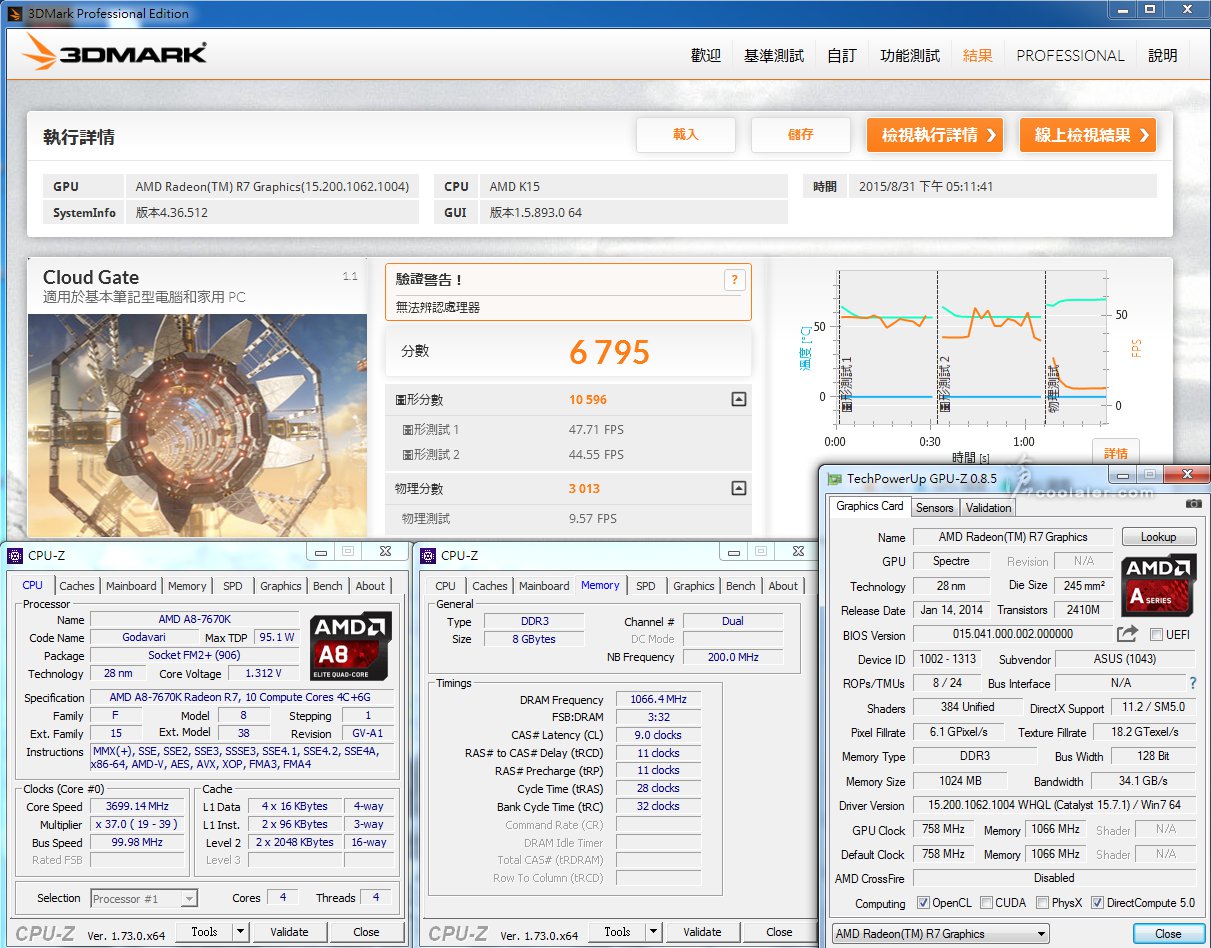
Task: Click the 3DMark logo in the header
Action: 115,55
